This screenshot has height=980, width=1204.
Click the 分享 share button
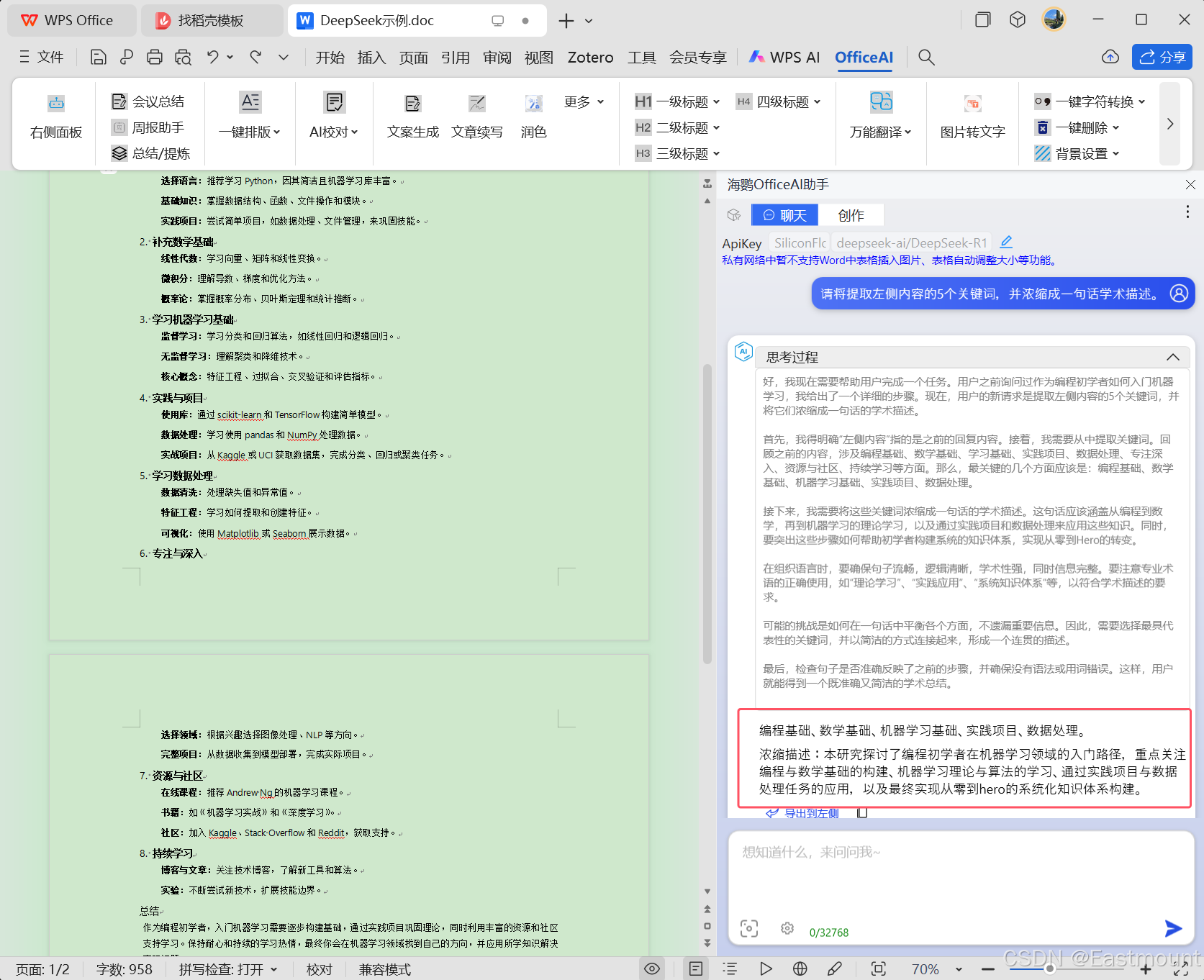(x=1162, y=57)
